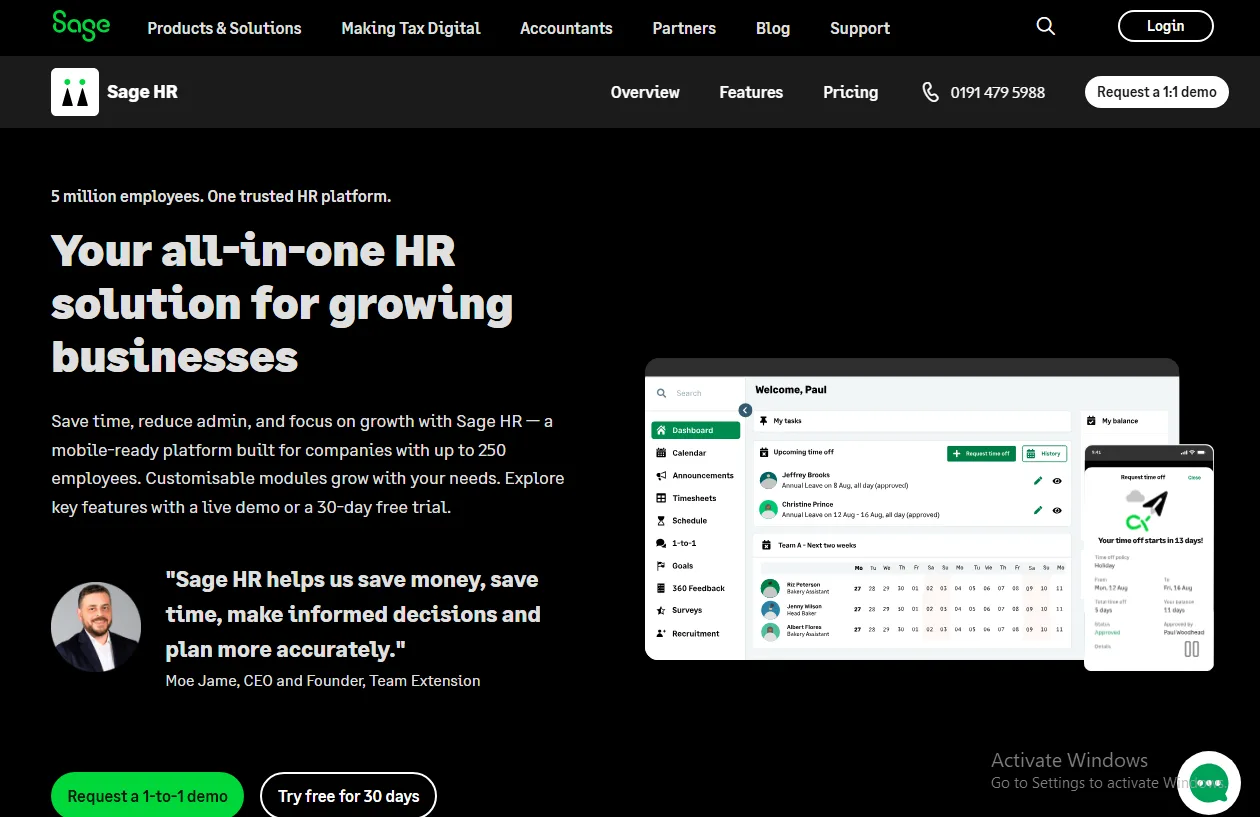Viewport: 1260px width, 817px height.
Task: Call the 0191 479 5988 number link
Action: 997,92
